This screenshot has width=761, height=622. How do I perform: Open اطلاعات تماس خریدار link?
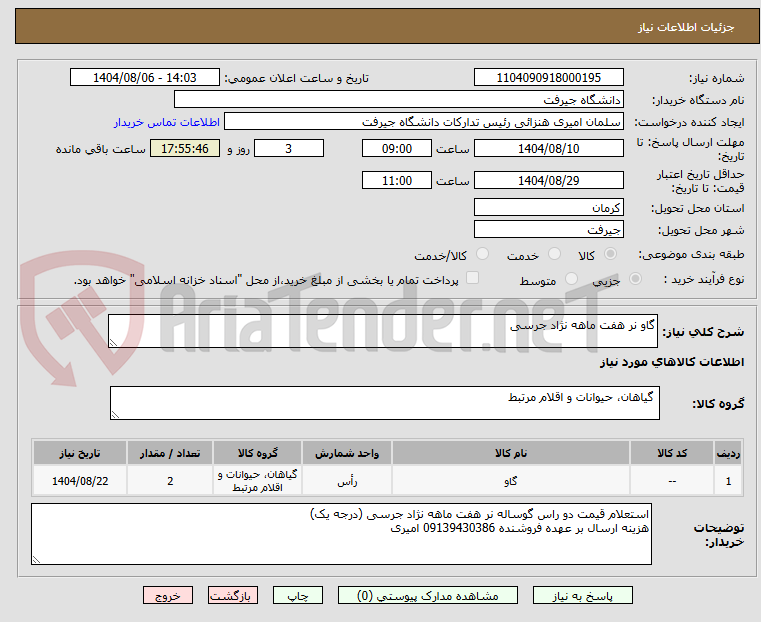click(x=167, y=122)
